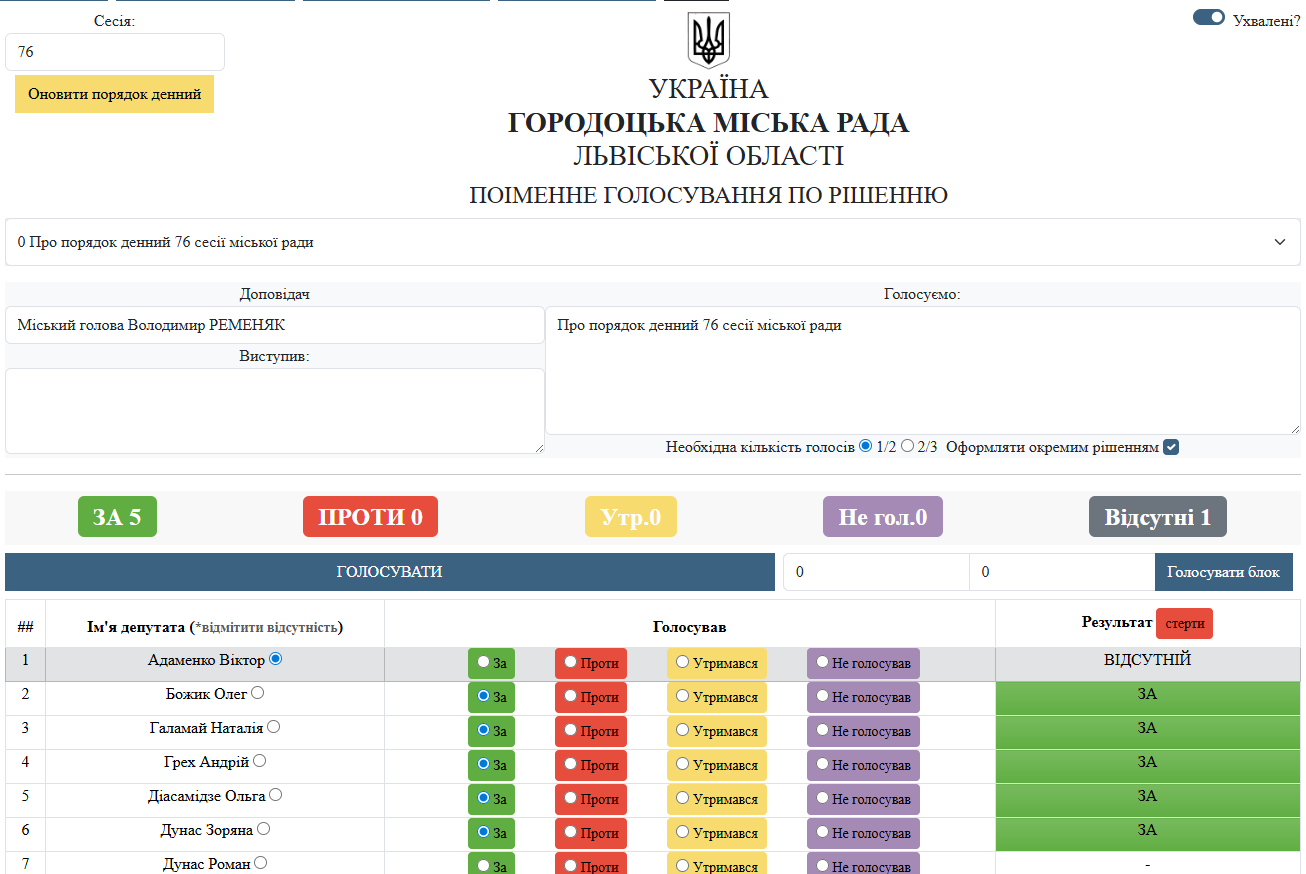This screenshot has height=874, width=1306.
Task: Toggle the 'Ухвалені?' switch
Action: click(x=1209, y=17)
